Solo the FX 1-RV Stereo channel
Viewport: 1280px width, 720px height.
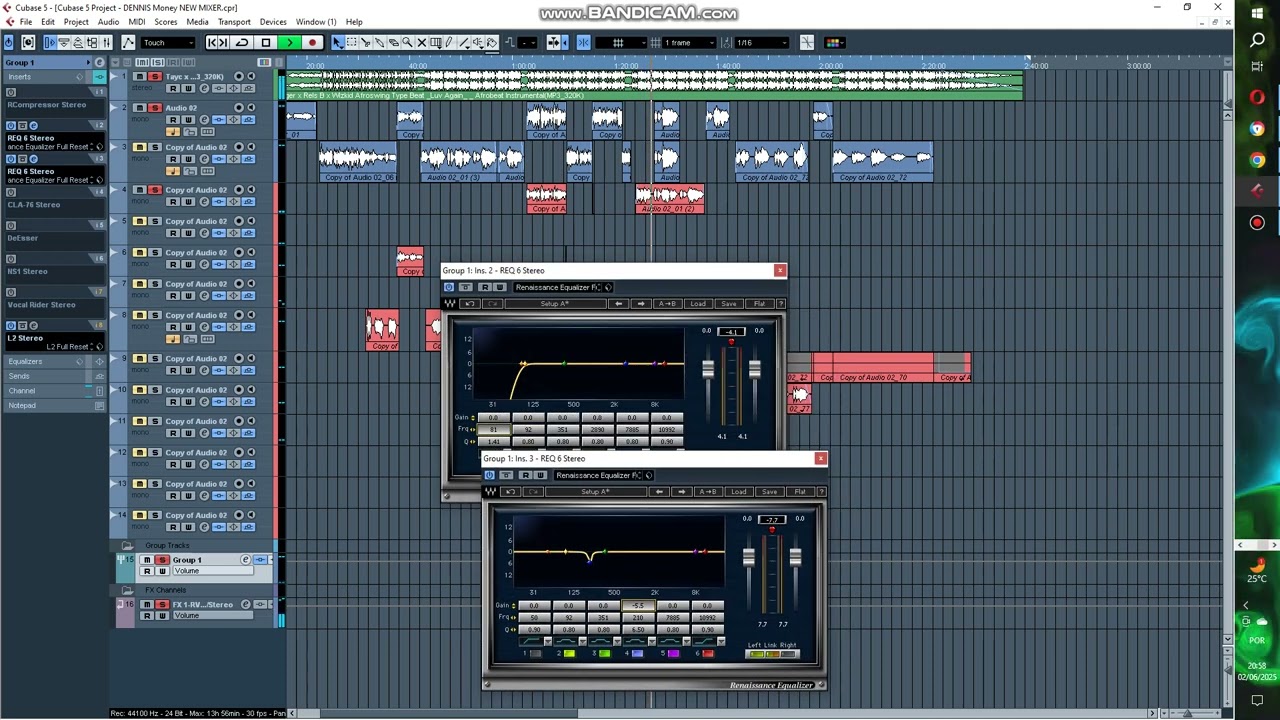point(162,605)
